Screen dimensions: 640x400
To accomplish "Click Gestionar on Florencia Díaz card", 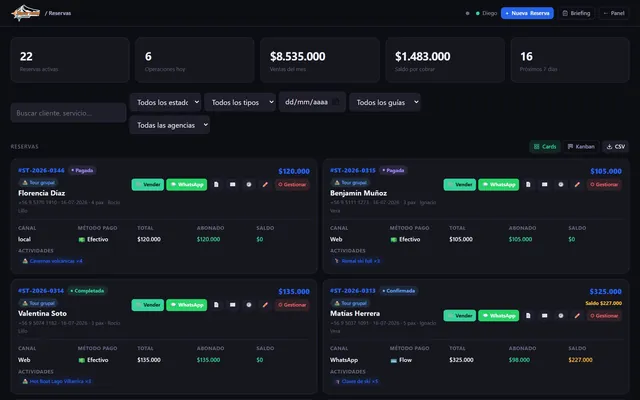I will tap(292, 184).
